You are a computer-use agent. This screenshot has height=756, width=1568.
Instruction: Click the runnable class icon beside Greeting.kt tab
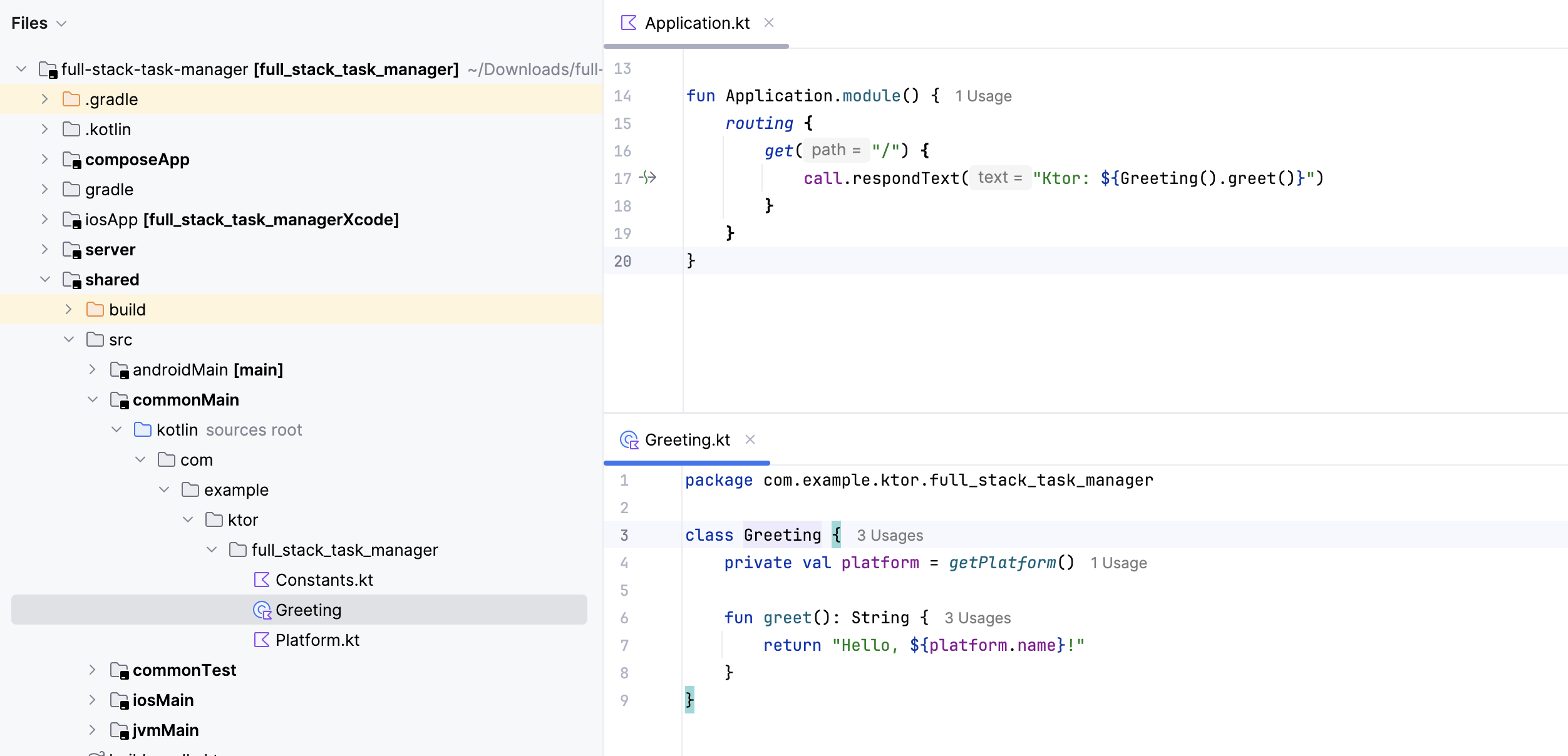628,440
